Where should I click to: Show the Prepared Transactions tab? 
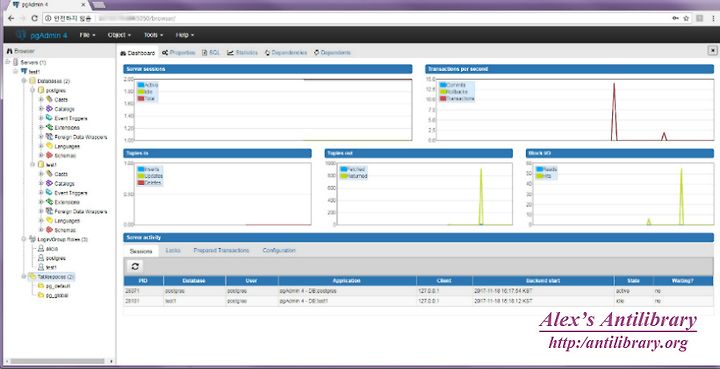pyautogui.click(x=221, y=251)
